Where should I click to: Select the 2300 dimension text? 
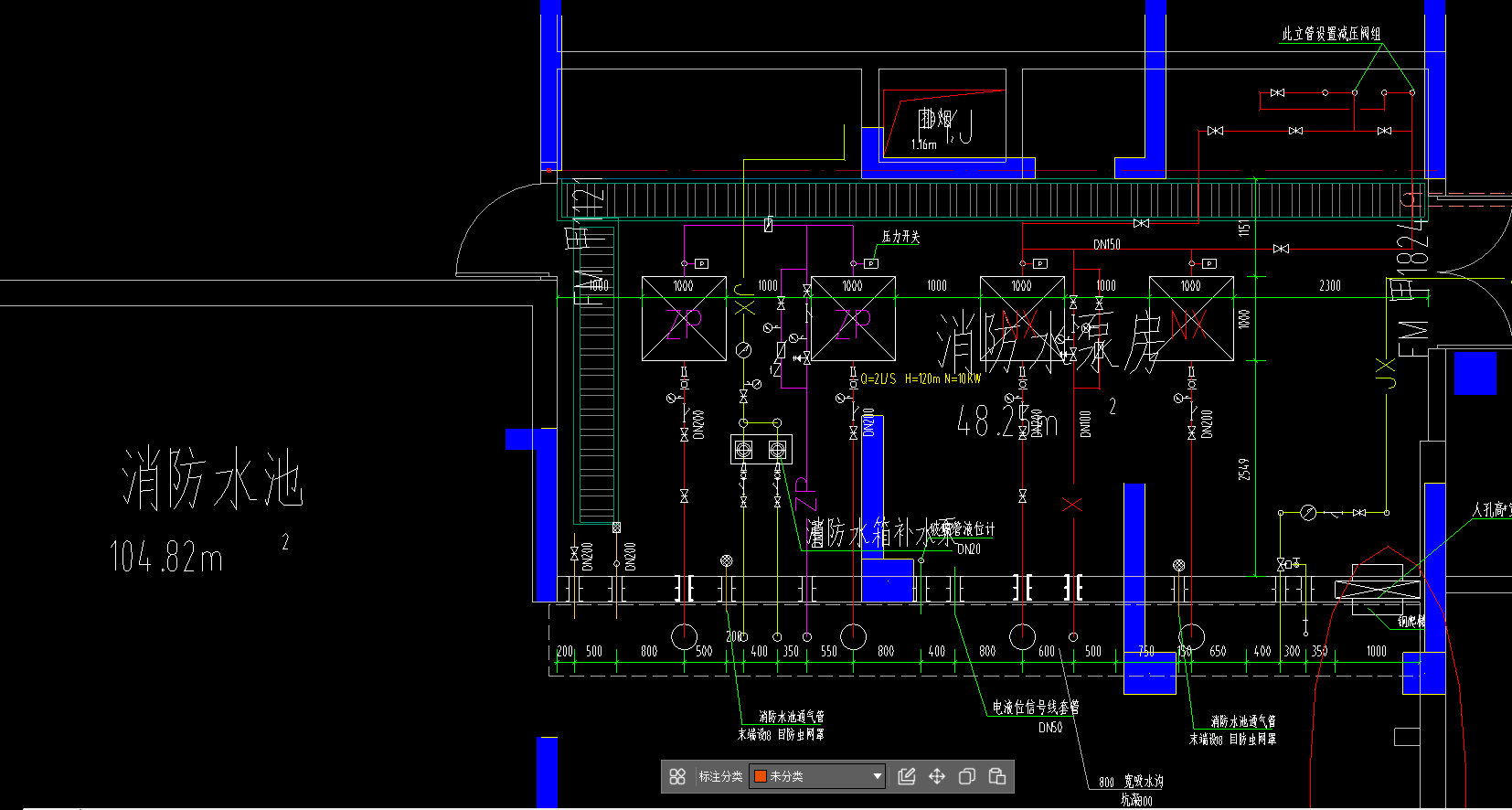[x=1330, y=286]
